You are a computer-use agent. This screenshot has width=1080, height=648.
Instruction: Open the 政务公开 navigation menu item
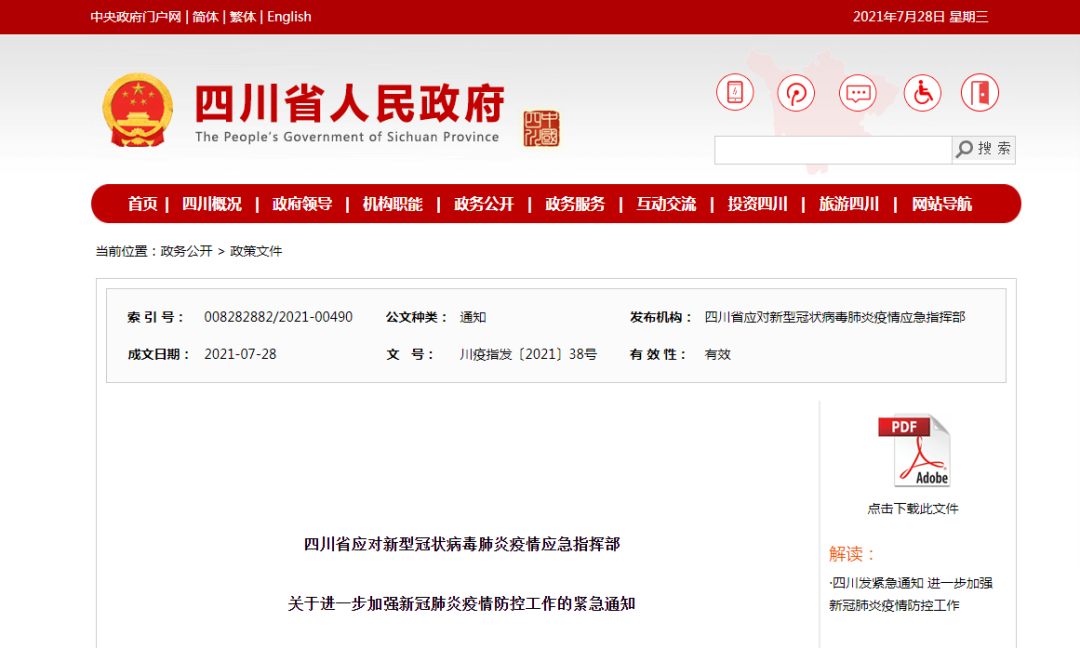click(481, 203)
